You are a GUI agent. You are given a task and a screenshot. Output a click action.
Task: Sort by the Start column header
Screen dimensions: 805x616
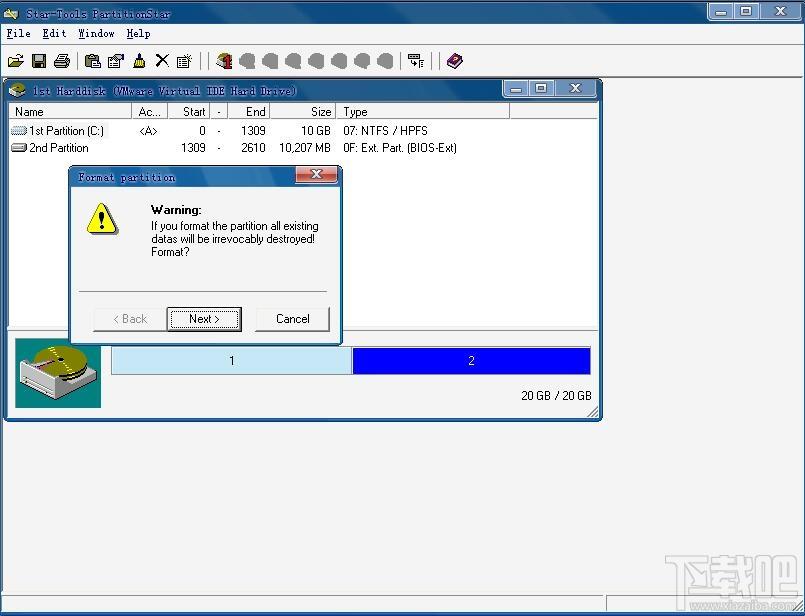[x=188, y=111]
